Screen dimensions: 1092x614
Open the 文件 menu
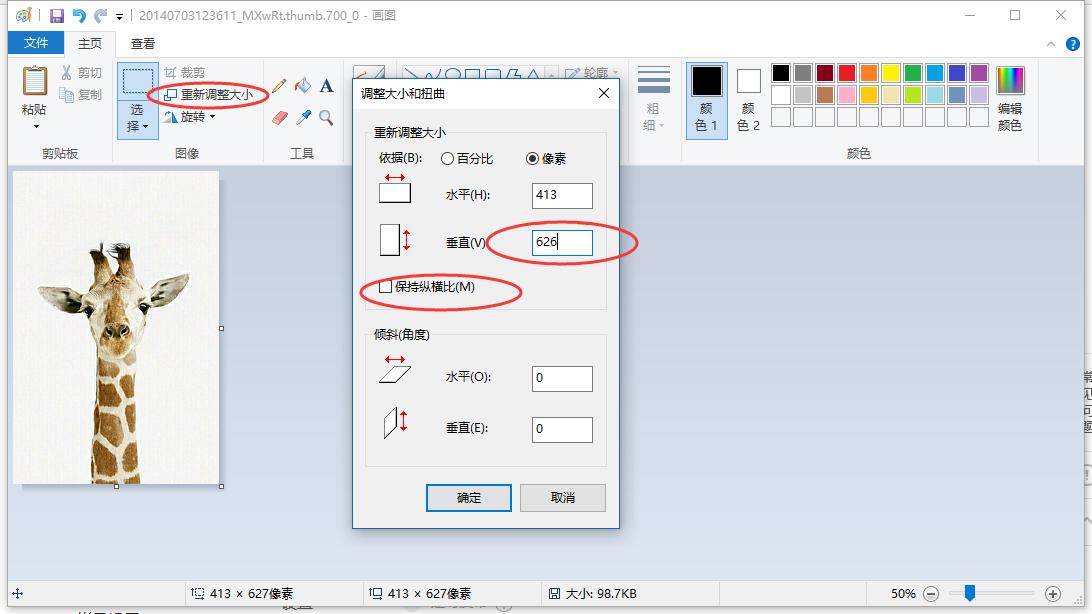pos(35,43)
